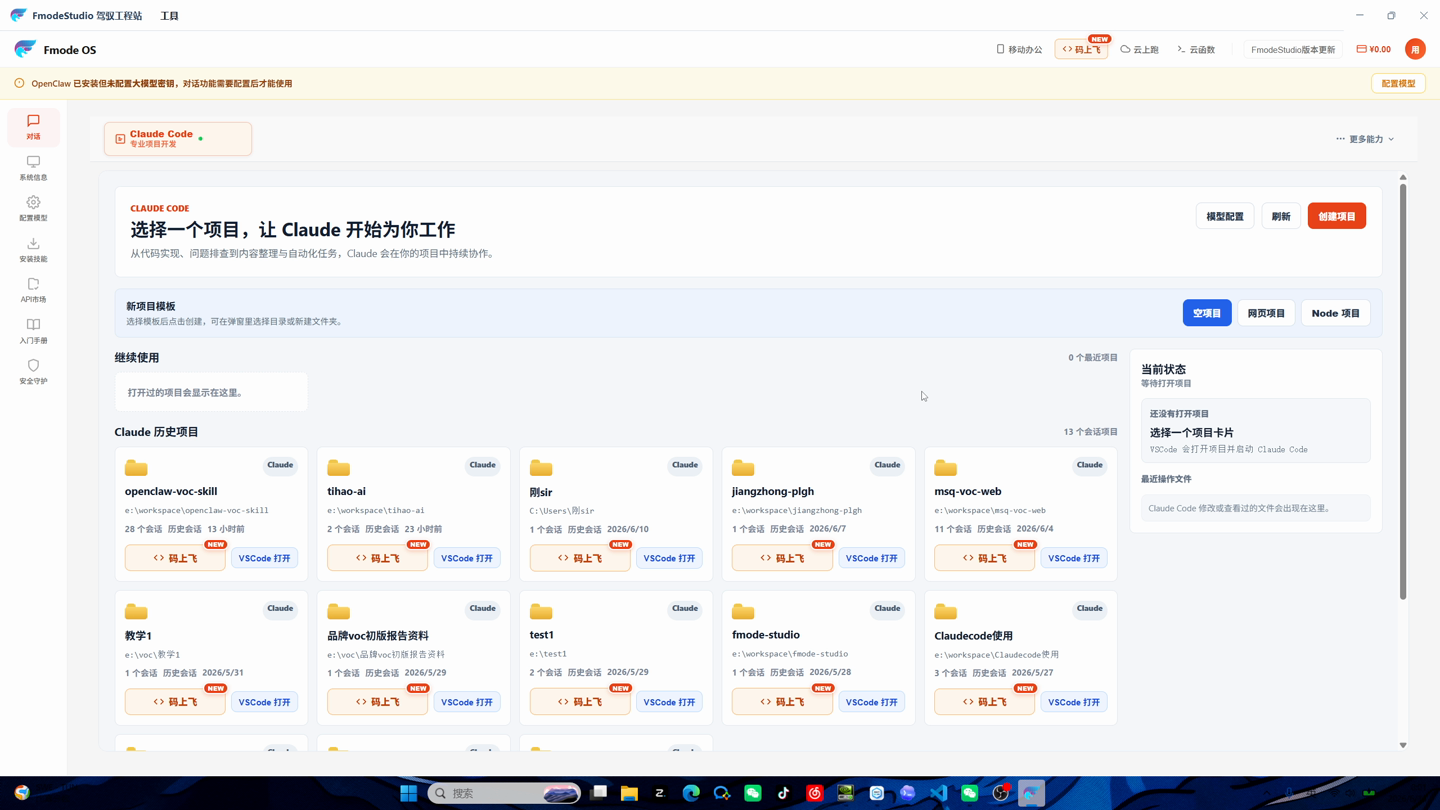1440x810 pixels.
Task: Open the 对话 chat sidebar icon
Action: tap(33, 127)
